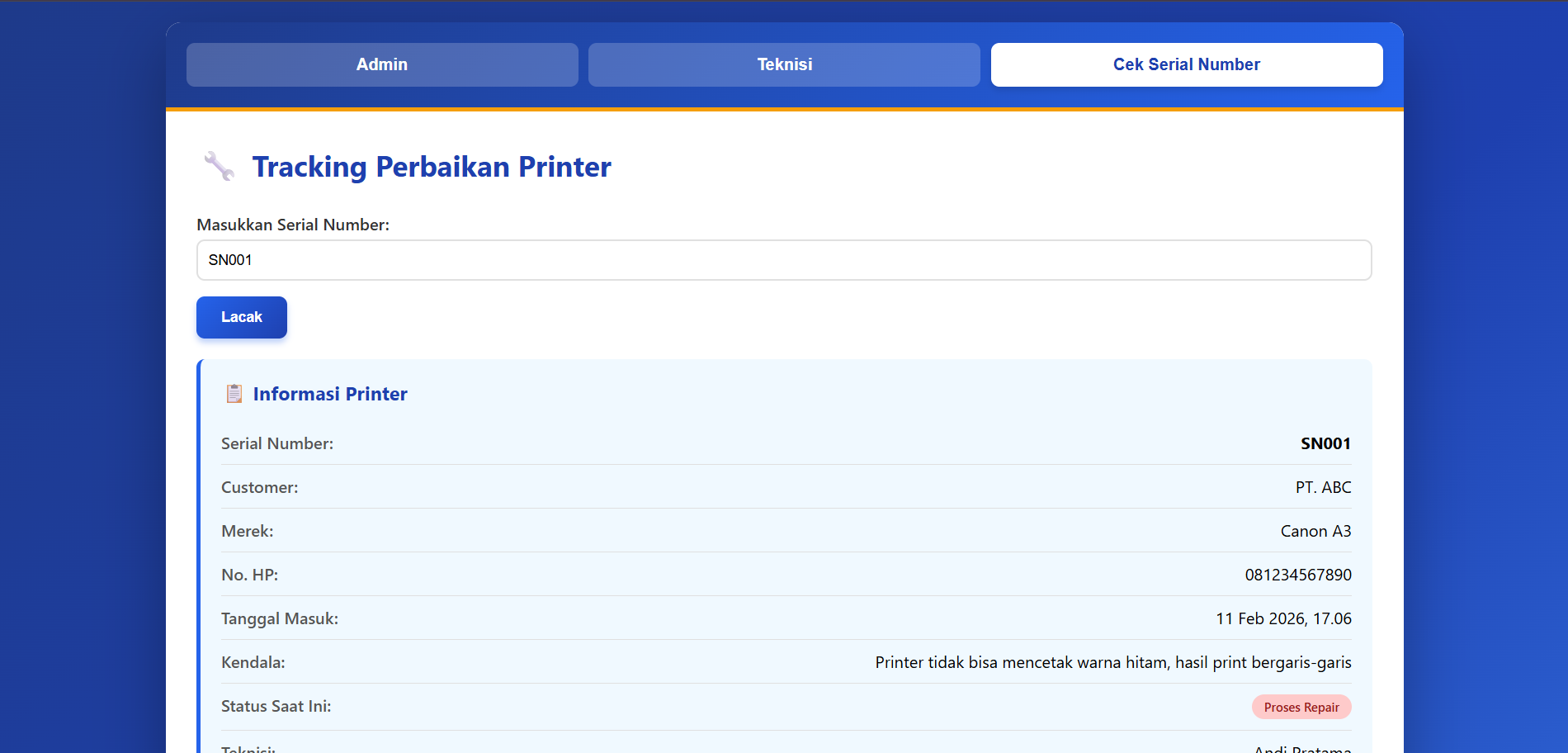Select the SN001 text in the input
This screenshot has width=1568, height=753.
point(229,259)
